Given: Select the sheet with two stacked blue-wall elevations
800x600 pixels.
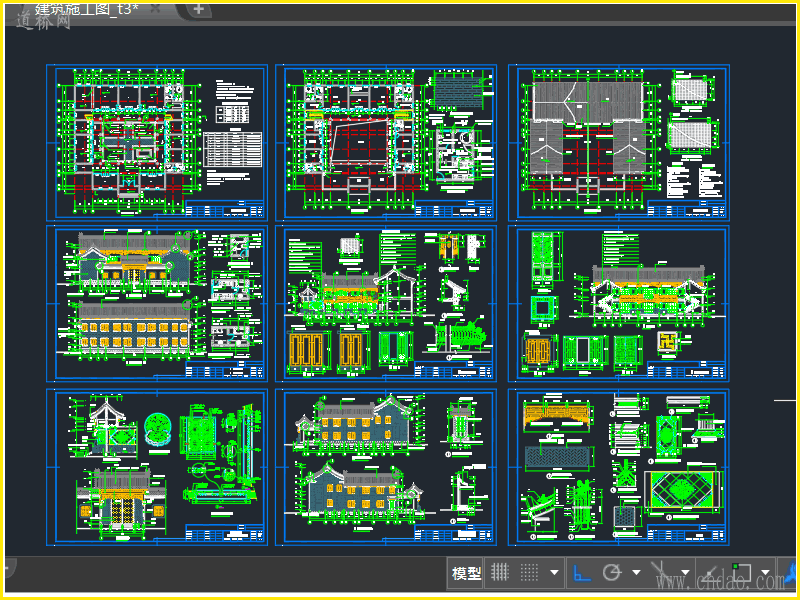Looking at the screenshot, I should pos(385,467).
